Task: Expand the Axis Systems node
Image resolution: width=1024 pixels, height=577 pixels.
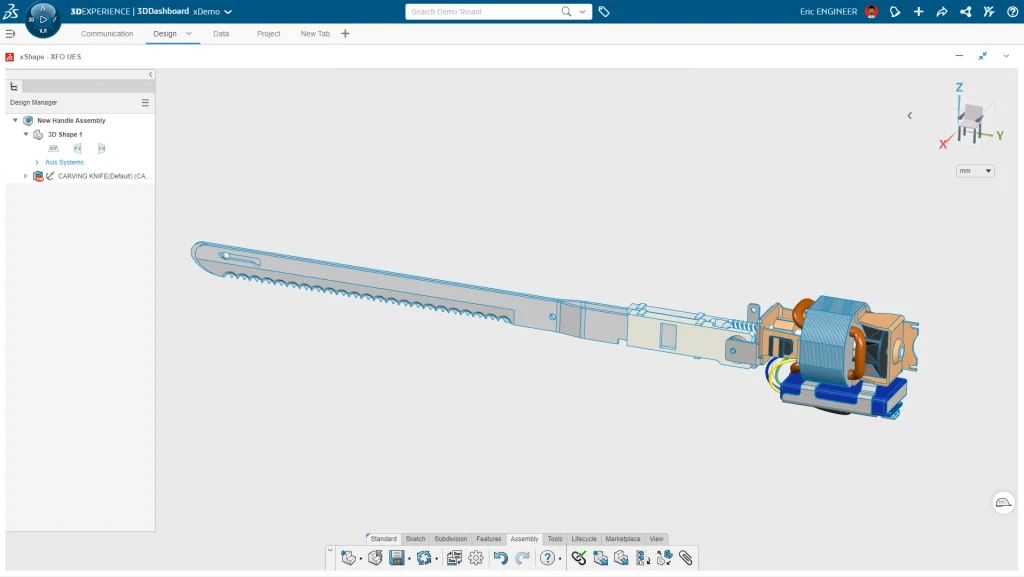Action: [x=37, y=162]
